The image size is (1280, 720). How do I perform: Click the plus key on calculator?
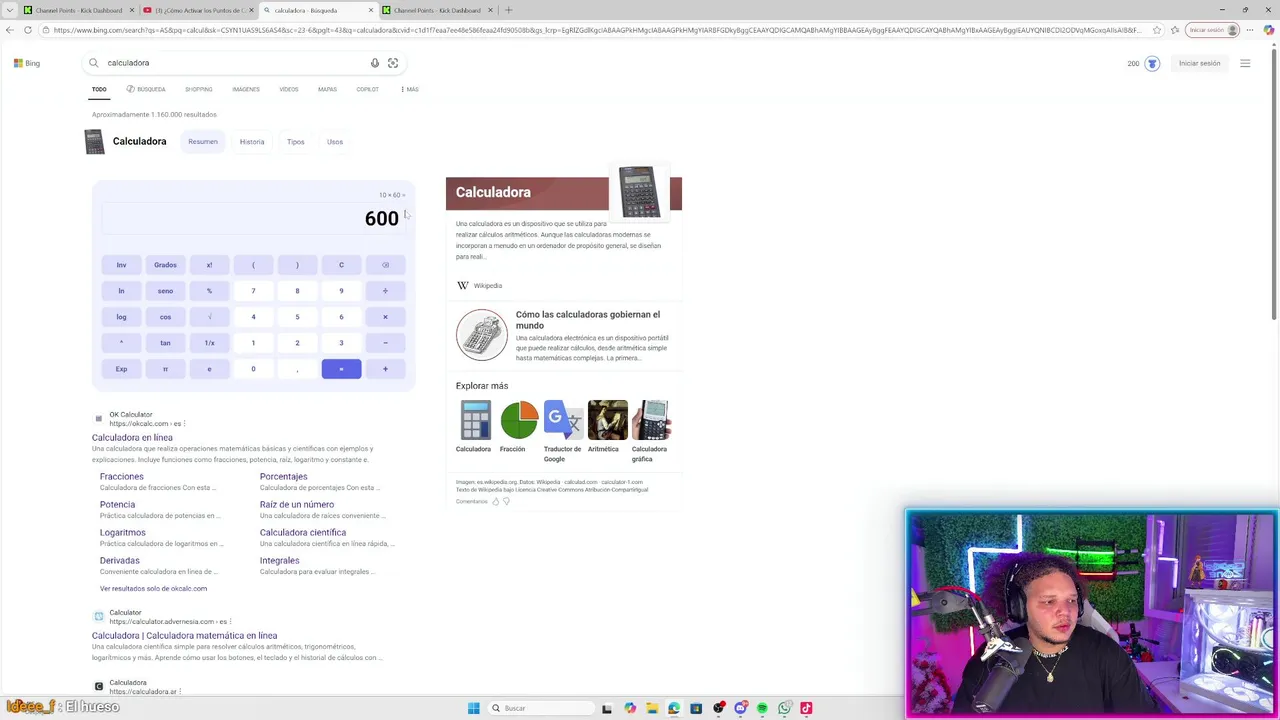click(x=385, y=369)
